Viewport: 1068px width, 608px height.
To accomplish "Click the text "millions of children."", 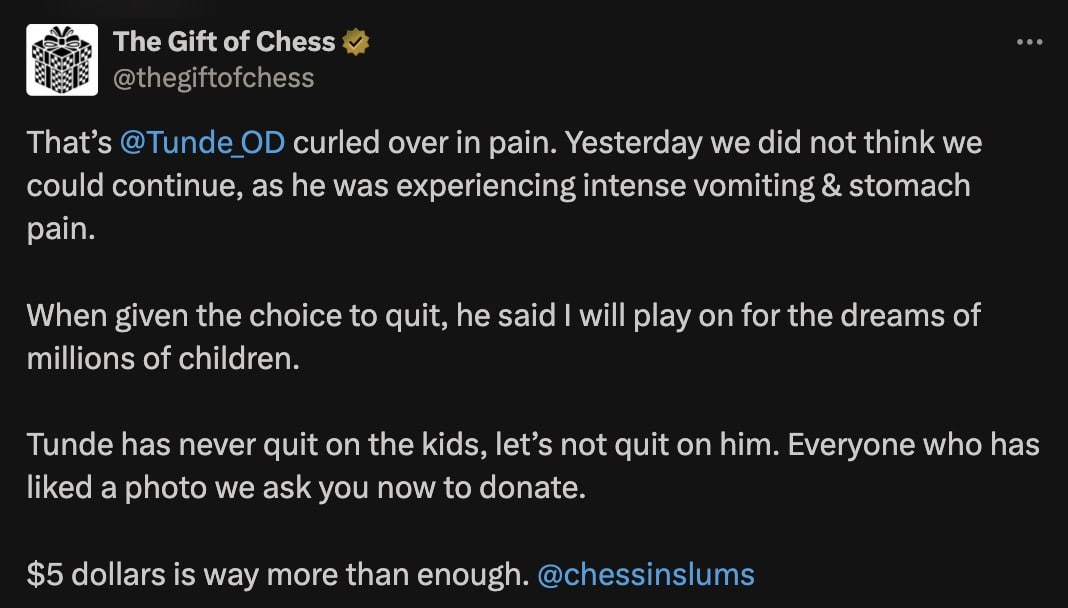I will click(x=163, y=359).
